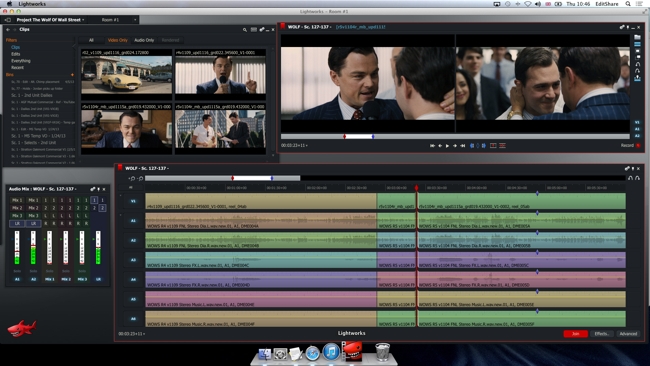Open search in the Clips panel

pyautogui.click(x=245, y=30)
